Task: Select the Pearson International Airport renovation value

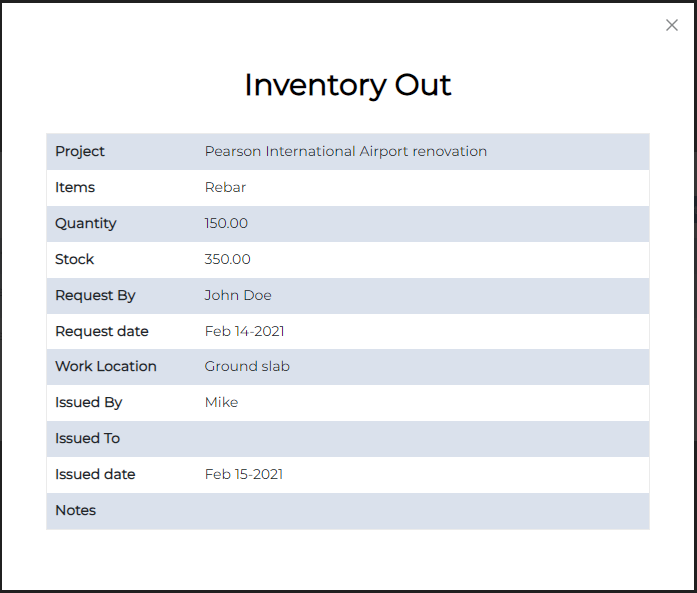Action: pyautogui.click(x=346, y=151)
